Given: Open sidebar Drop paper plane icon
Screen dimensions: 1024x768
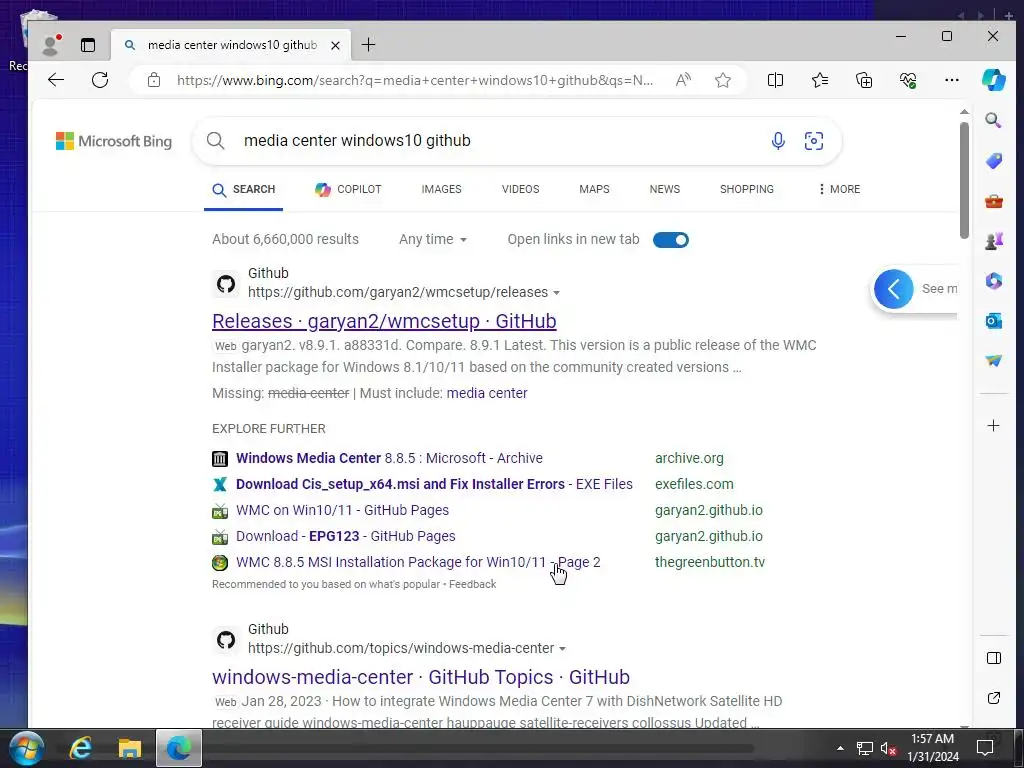Looking at the screenshot, I should 993,360.
